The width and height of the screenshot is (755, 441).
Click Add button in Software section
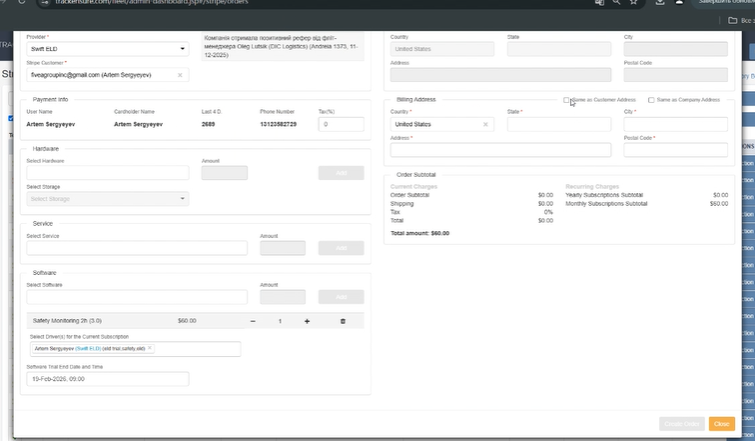(341, 297)
